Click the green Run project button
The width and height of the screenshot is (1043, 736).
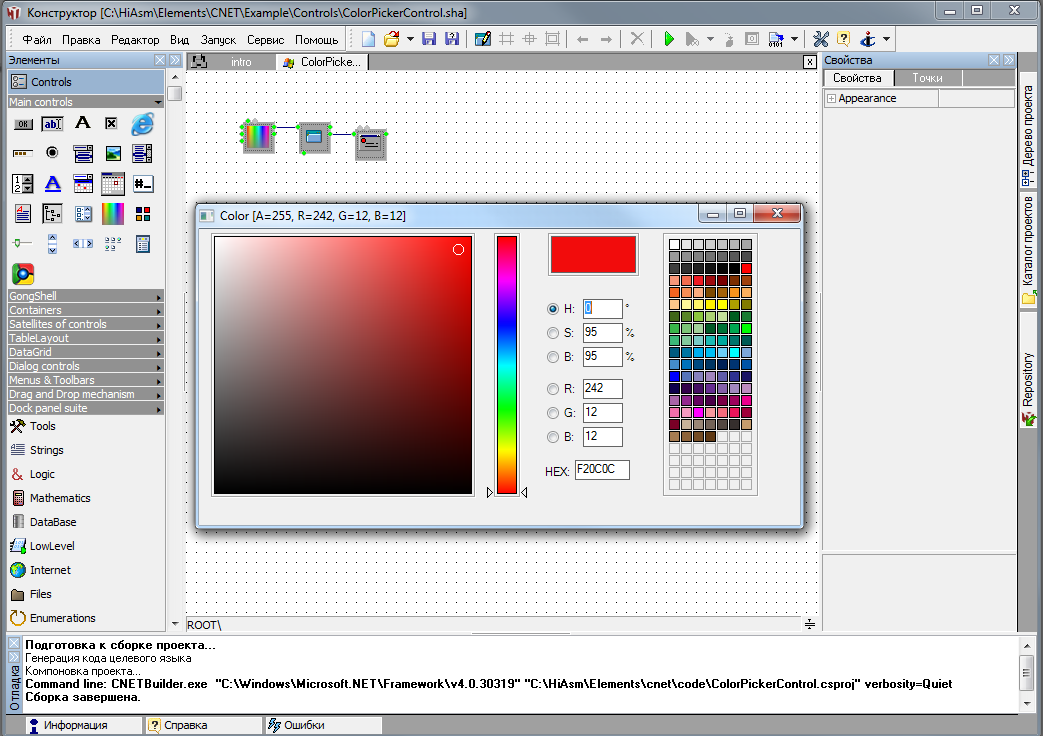coord(669,39)
